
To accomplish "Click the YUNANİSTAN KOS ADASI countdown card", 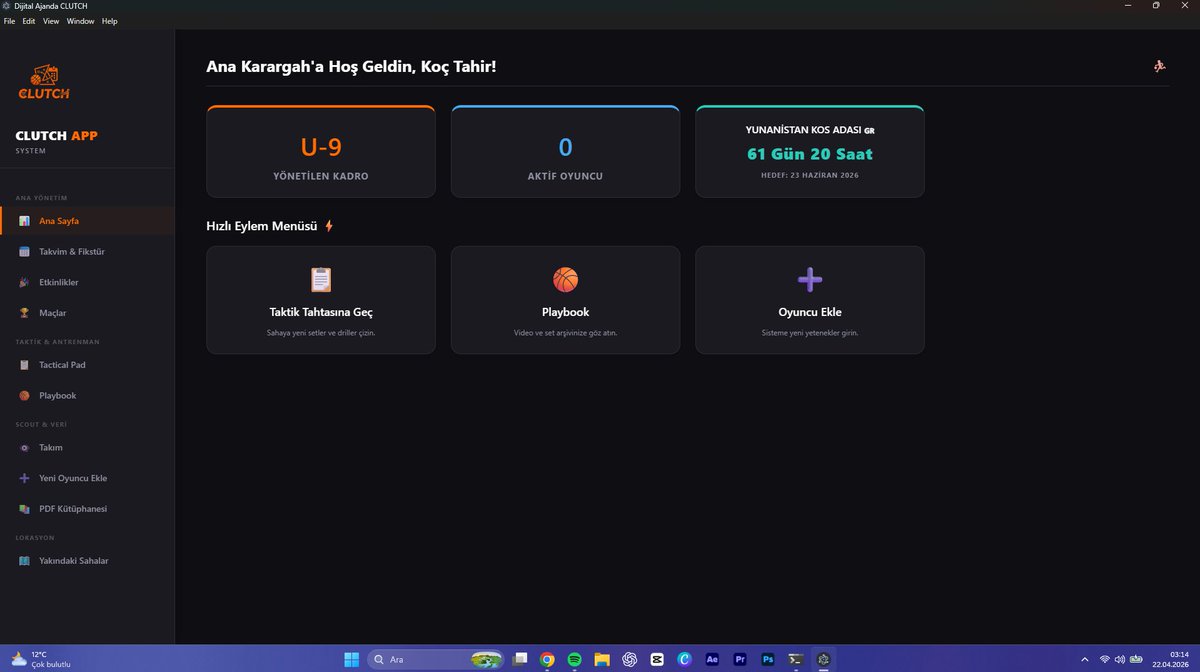I will coord(810,151).
